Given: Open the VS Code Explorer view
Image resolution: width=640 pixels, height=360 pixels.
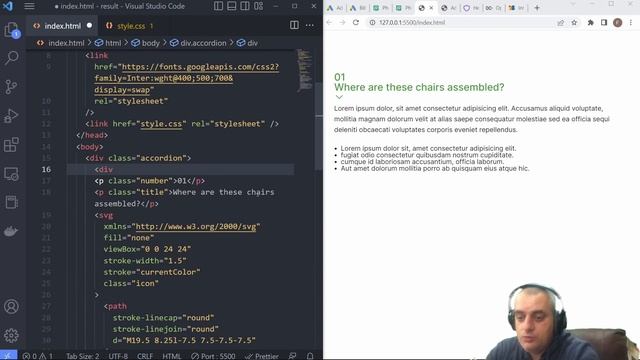Looking at the screenshot, I should click(11, 29).
